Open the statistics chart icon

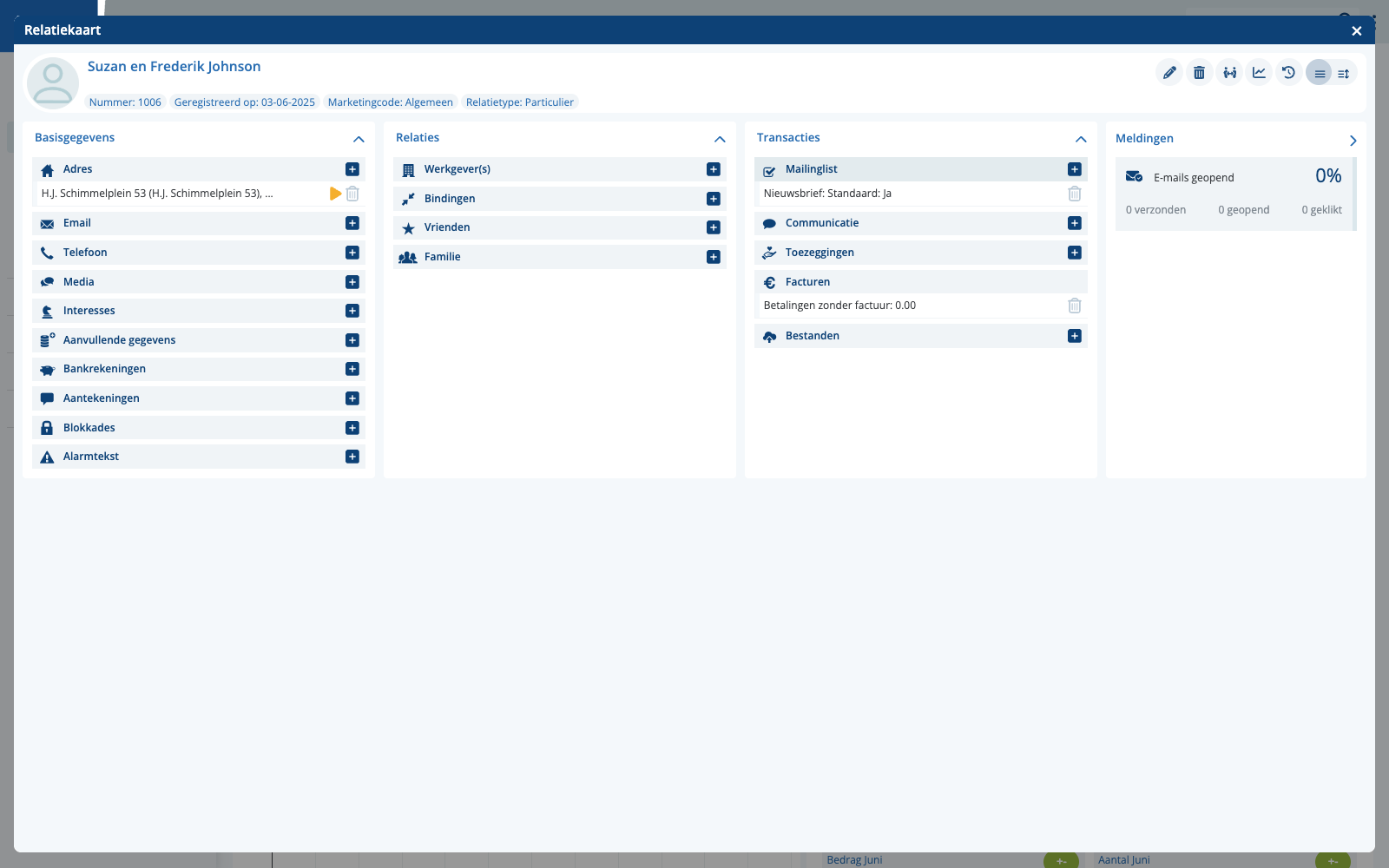[1259, 73]
